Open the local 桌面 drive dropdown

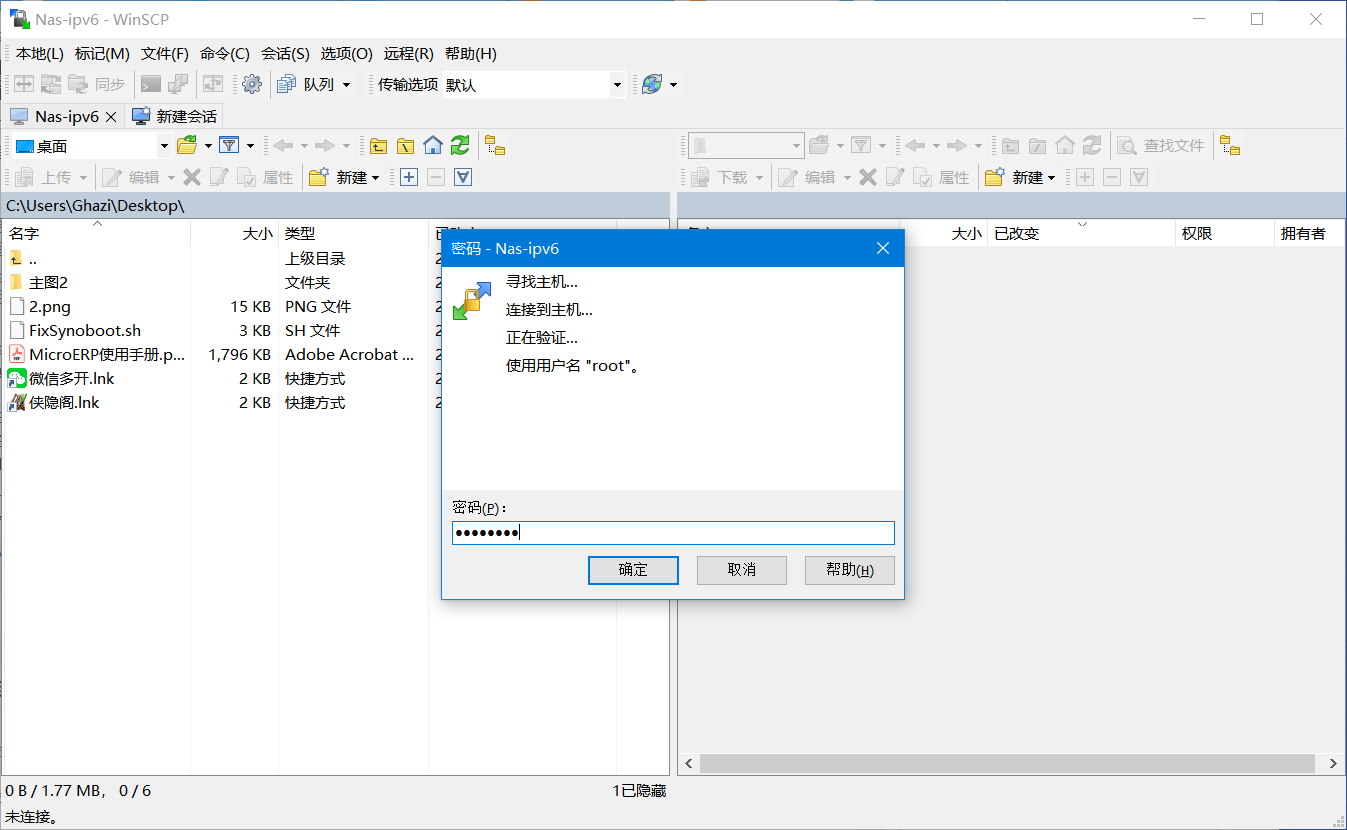click(x=165, y=146)
